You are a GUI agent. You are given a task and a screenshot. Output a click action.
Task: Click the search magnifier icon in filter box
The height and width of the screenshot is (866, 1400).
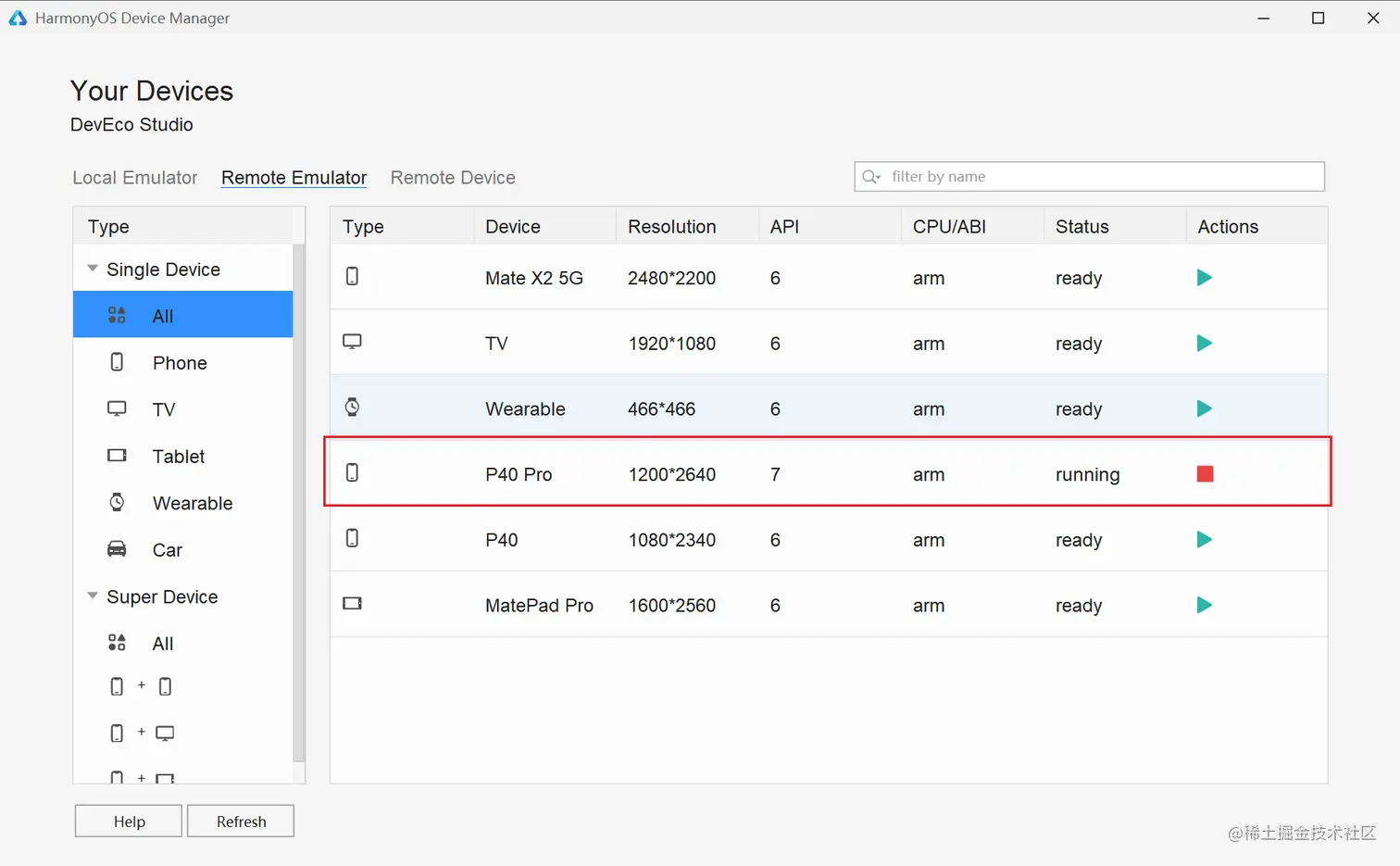point(870,177)
